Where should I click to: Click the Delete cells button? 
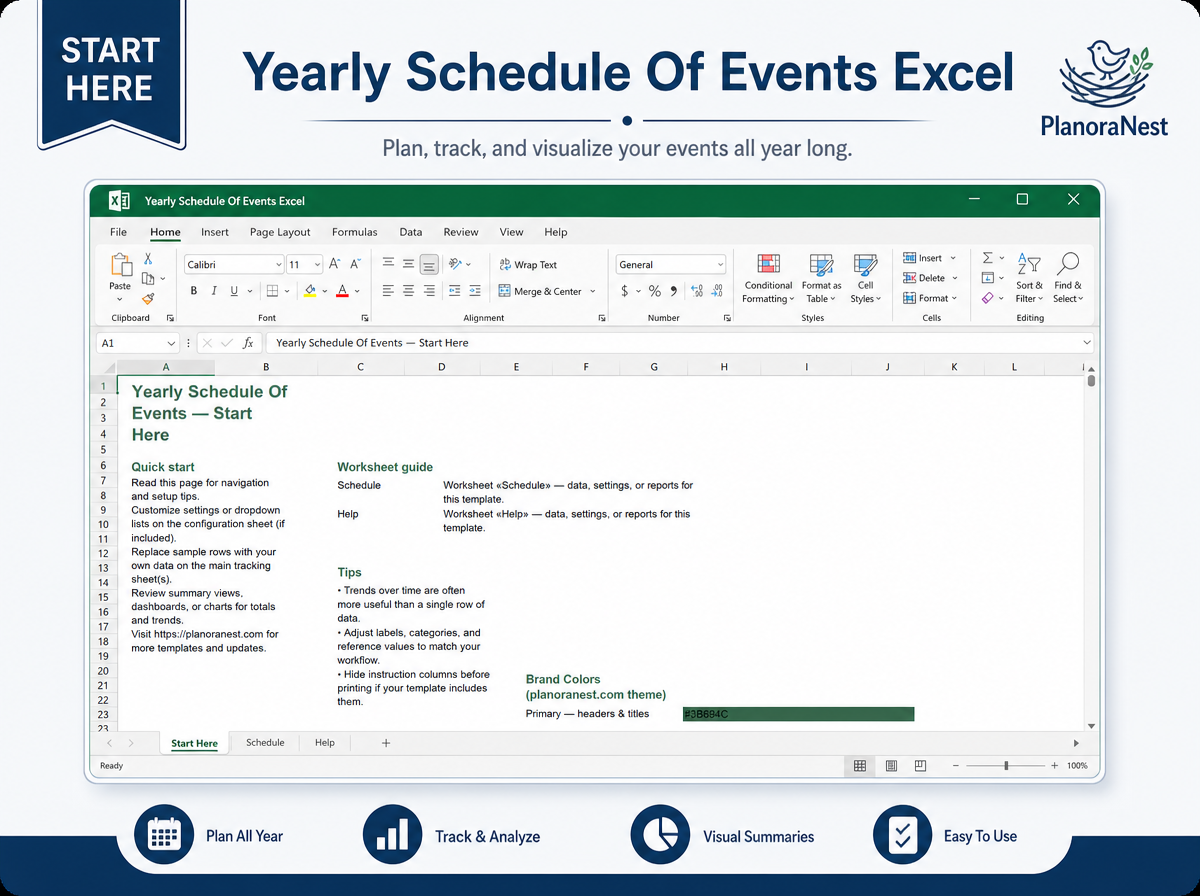click(930, 278)
